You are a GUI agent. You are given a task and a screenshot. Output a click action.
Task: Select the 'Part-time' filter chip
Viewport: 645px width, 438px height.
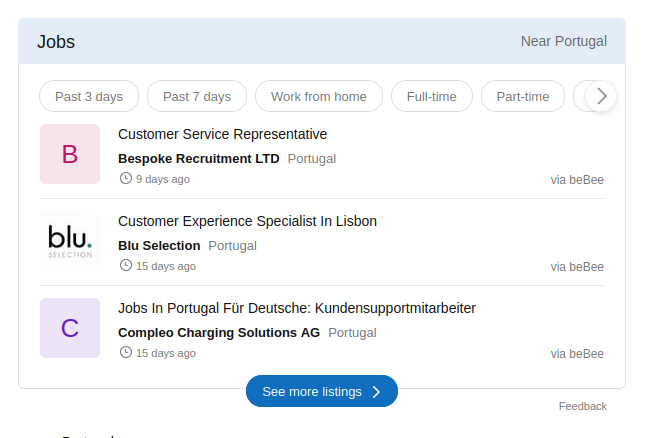523,97
